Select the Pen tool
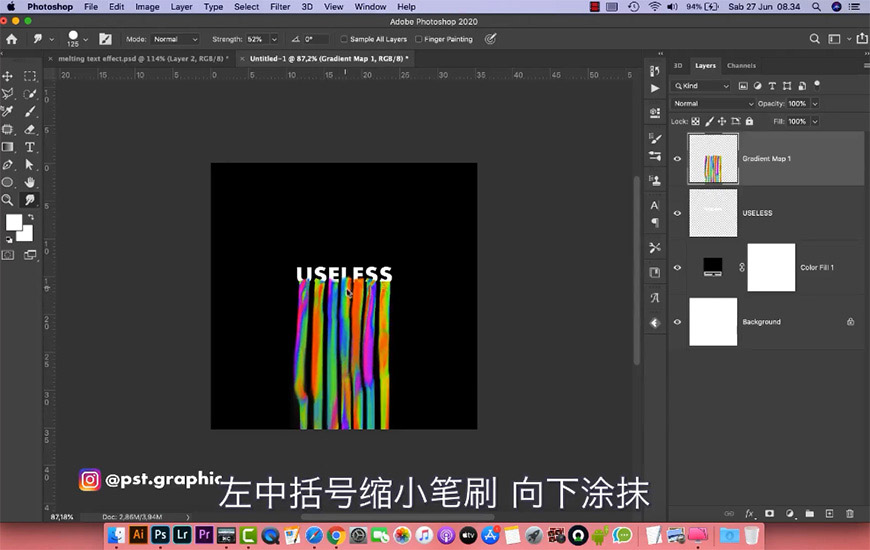Screen dimensions: 870x550 point(8,165)
